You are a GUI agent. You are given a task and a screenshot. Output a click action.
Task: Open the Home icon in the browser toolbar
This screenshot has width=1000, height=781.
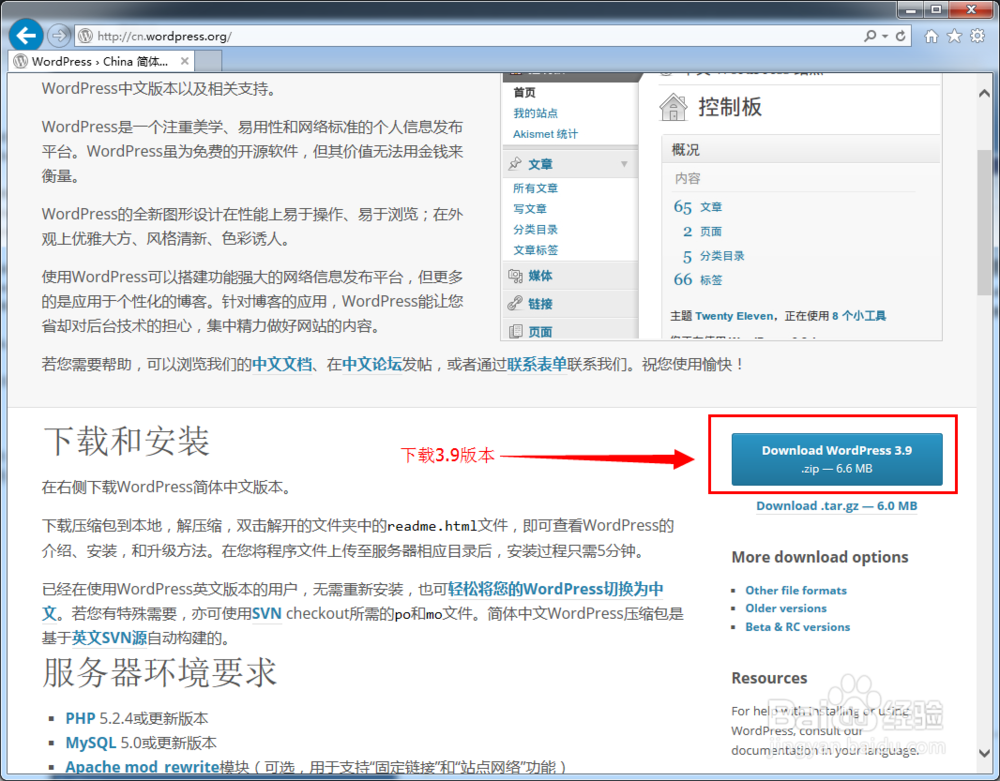pyautogui.click(x=931, y=36)
